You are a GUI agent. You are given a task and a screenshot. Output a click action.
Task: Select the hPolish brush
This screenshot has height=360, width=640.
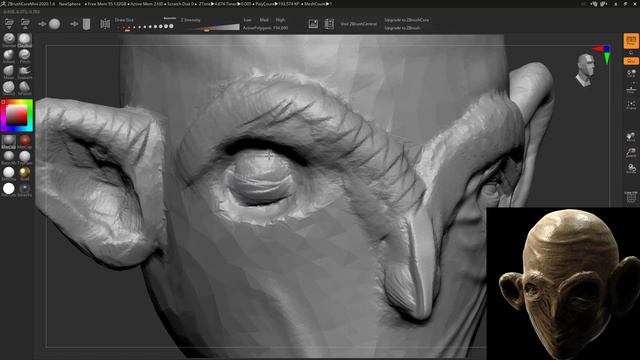coord(24,87)
